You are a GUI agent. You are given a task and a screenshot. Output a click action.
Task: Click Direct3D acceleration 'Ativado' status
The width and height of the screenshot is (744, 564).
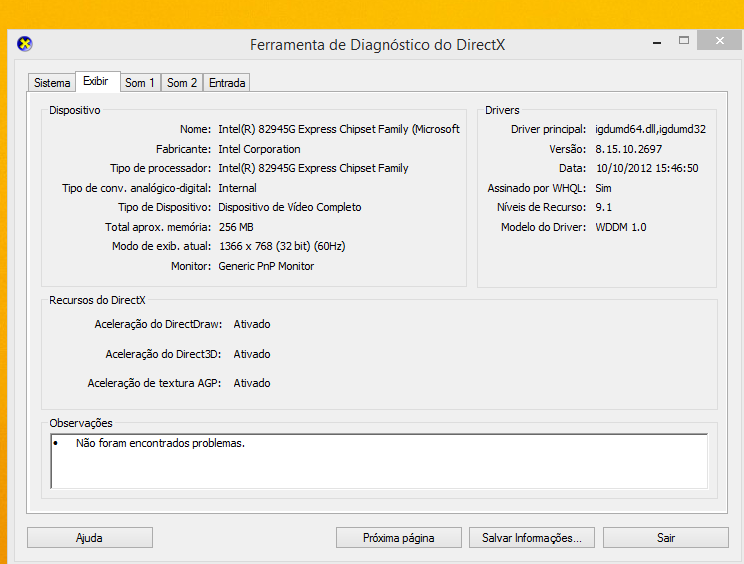252,354
